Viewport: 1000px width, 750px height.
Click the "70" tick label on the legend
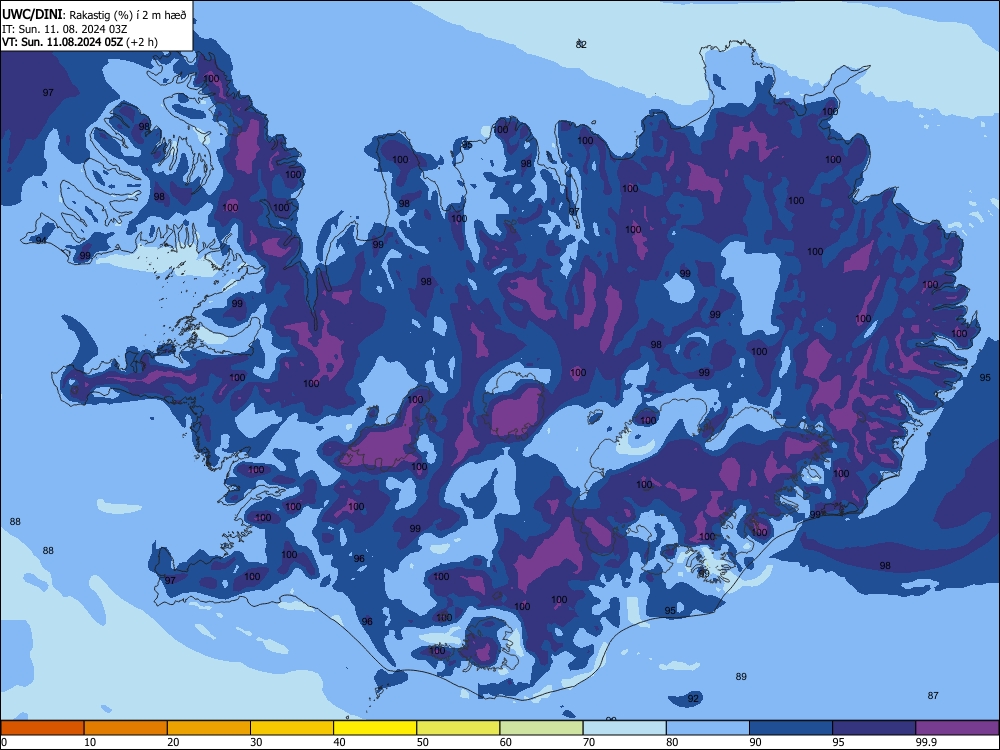tap(589, 742)
